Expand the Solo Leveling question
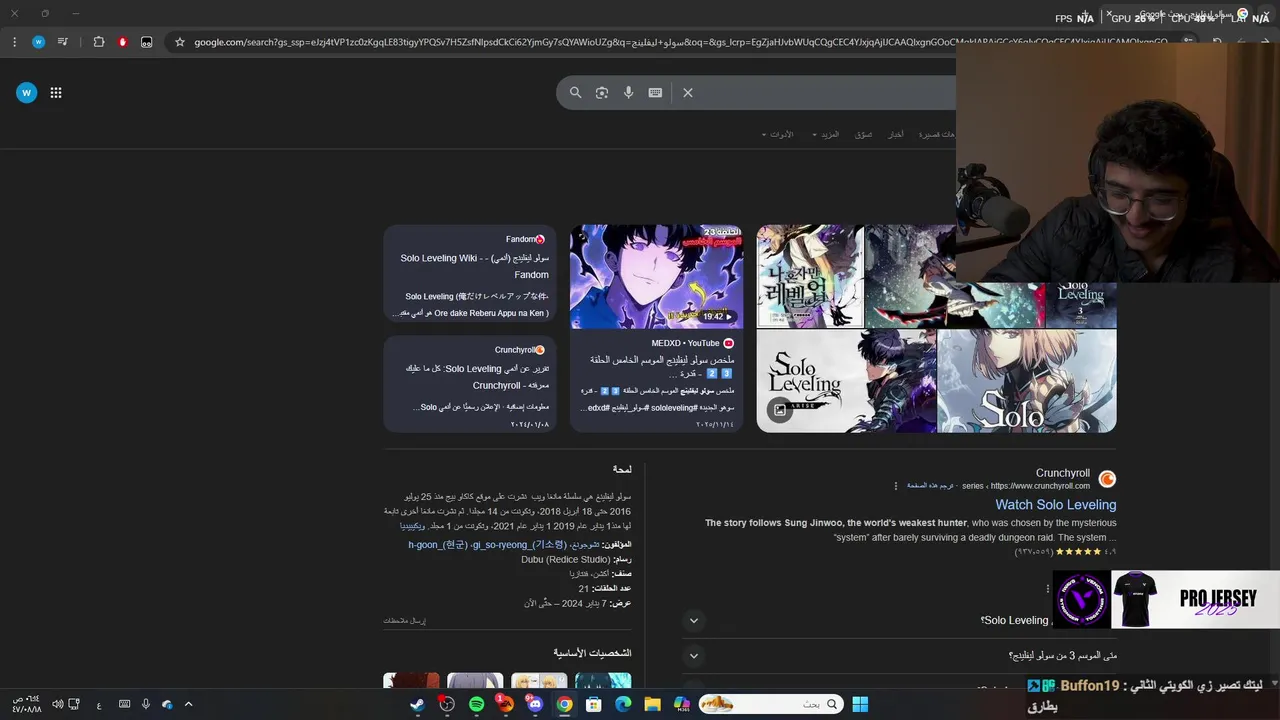The width and height of the screenshot is (1280, 720). 693,620
